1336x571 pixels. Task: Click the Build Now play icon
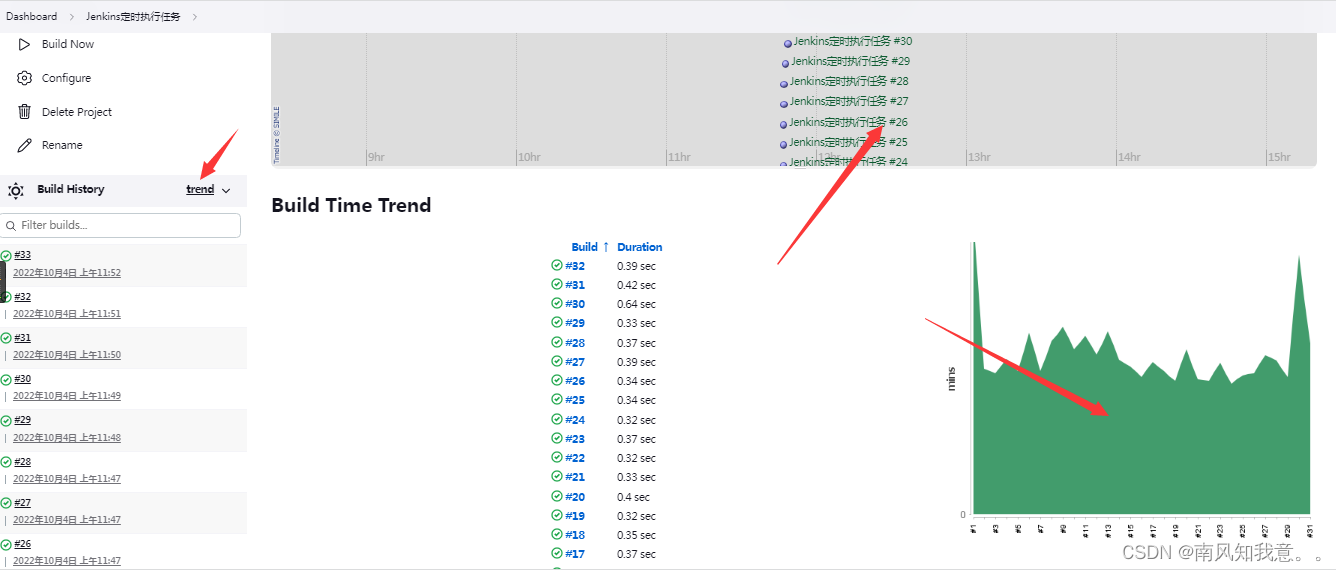click(x=25, y=44)
